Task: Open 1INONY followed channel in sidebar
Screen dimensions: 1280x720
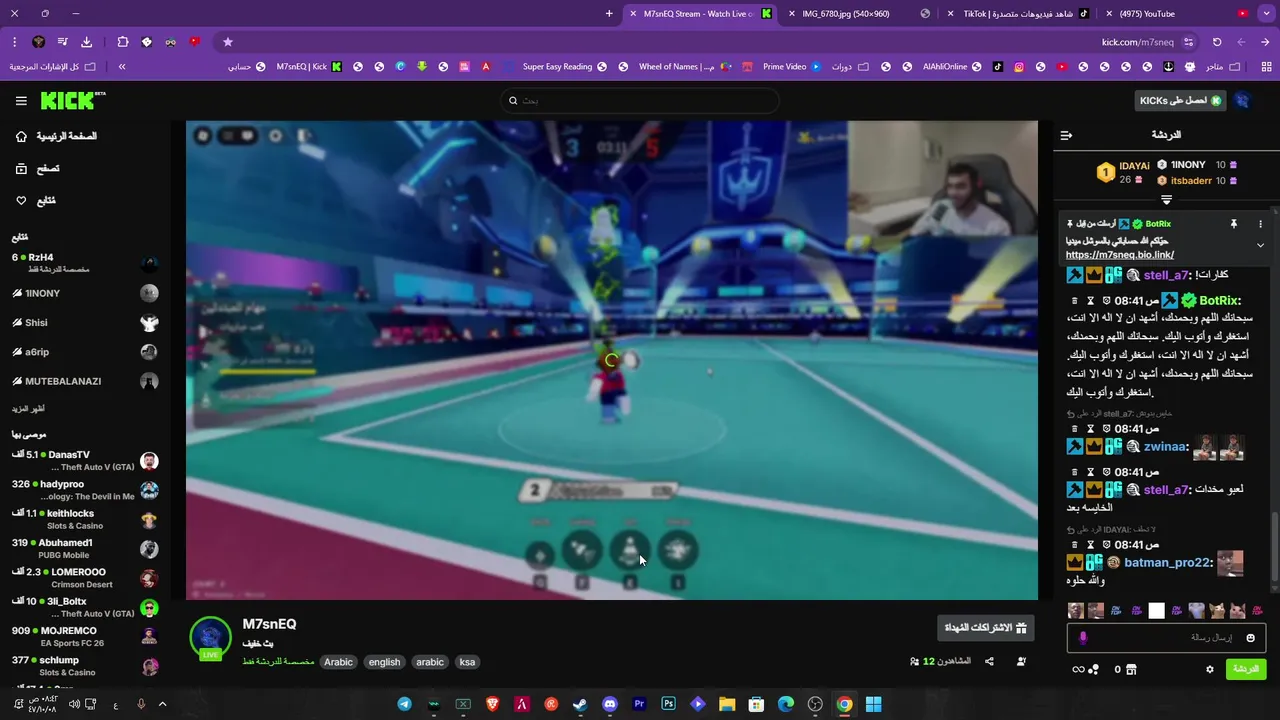Action: pos(85,293)
